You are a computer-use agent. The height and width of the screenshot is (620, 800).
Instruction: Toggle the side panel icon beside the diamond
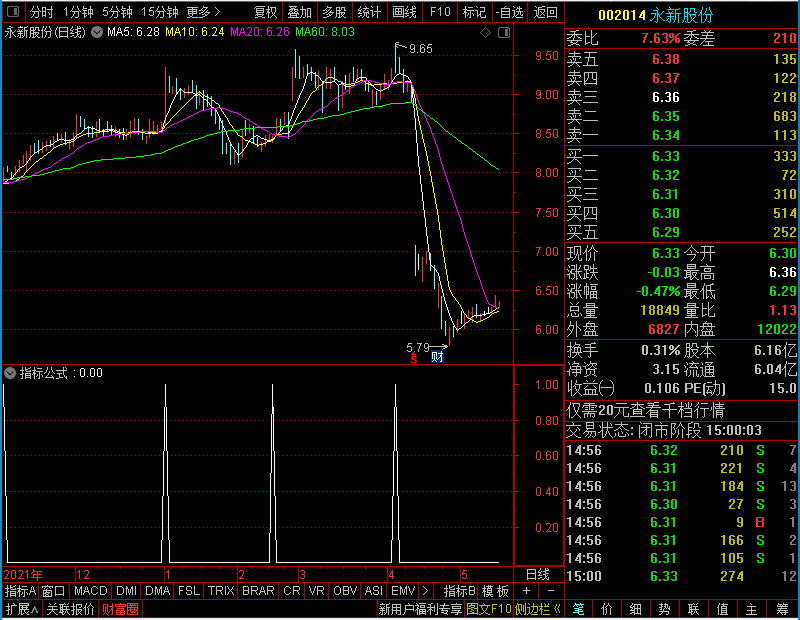coord(504,33)
